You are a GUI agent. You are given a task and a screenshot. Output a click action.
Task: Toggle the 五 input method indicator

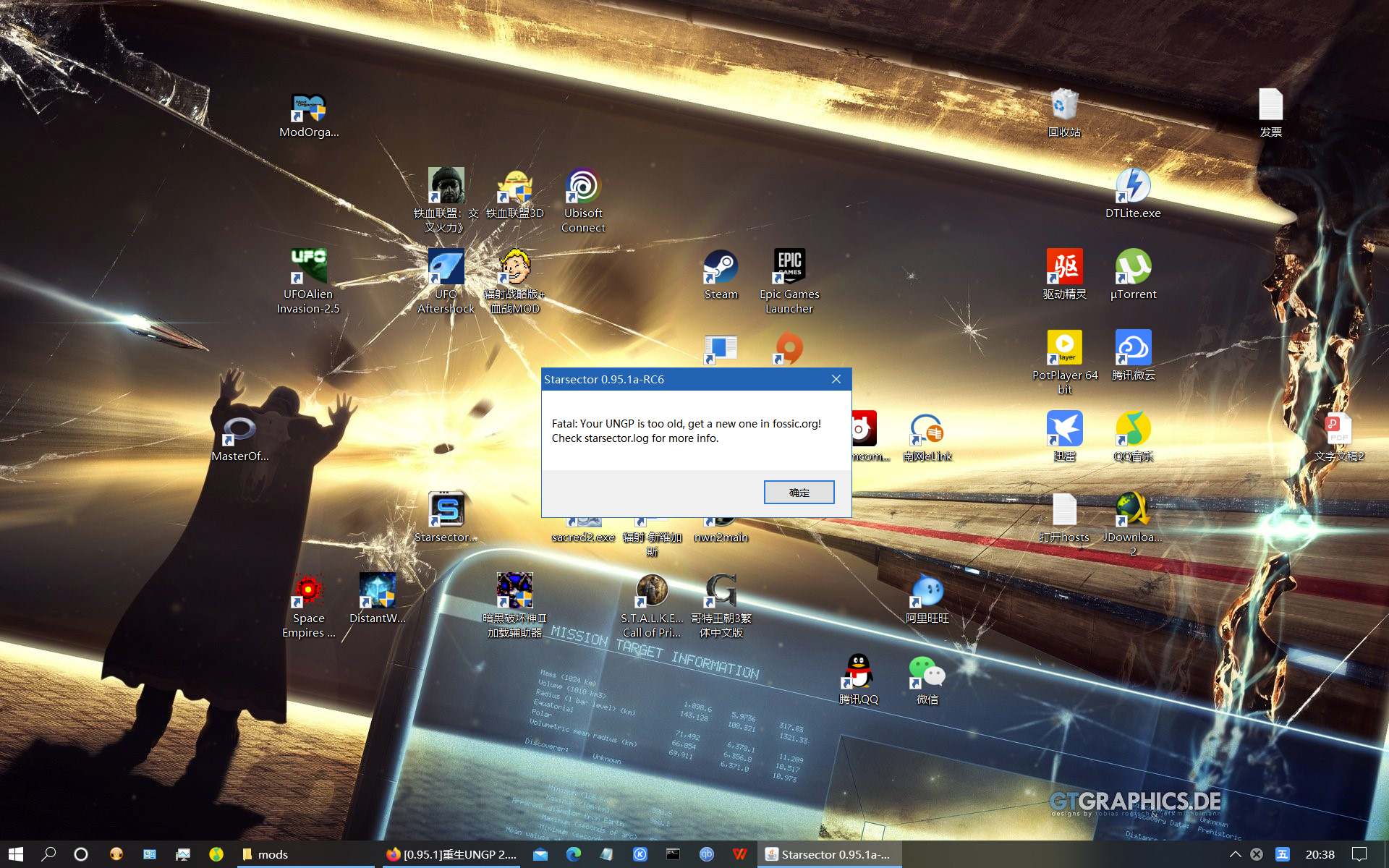pos(1282,854)
